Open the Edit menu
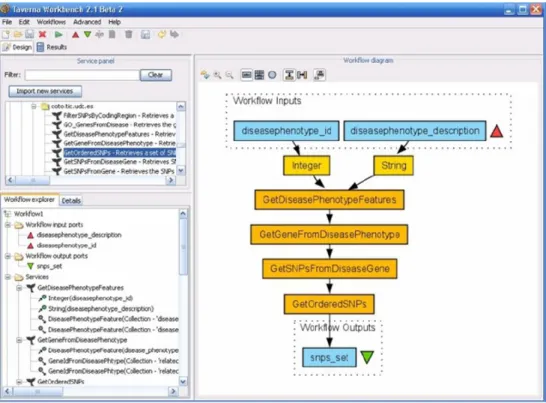The width and height of the screenshot is (546, 403). (x=24, y=22)
